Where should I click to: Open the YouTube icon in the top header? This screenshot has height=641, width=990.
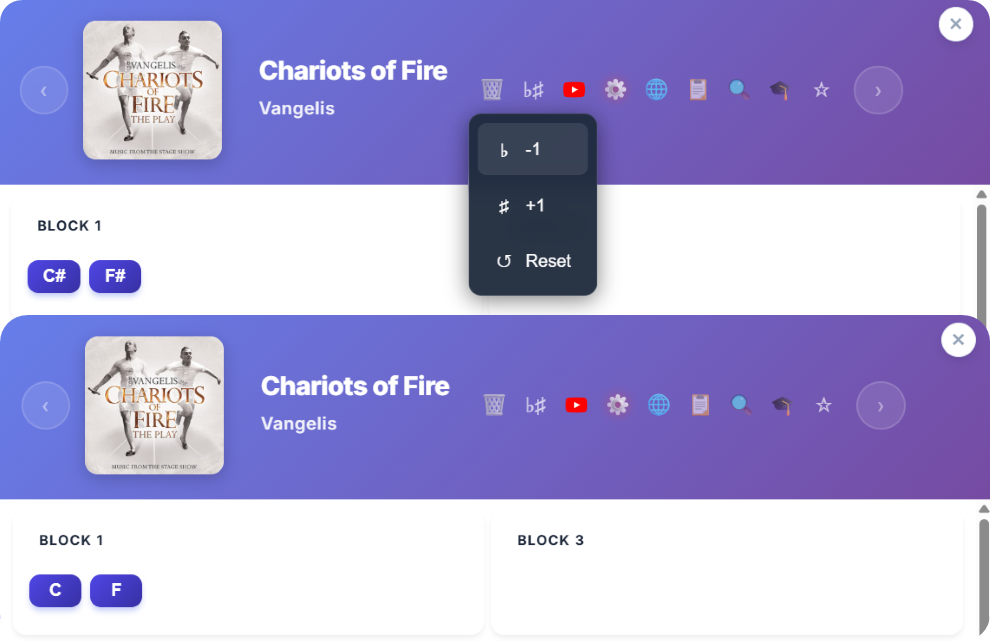[x=574, y=90]
